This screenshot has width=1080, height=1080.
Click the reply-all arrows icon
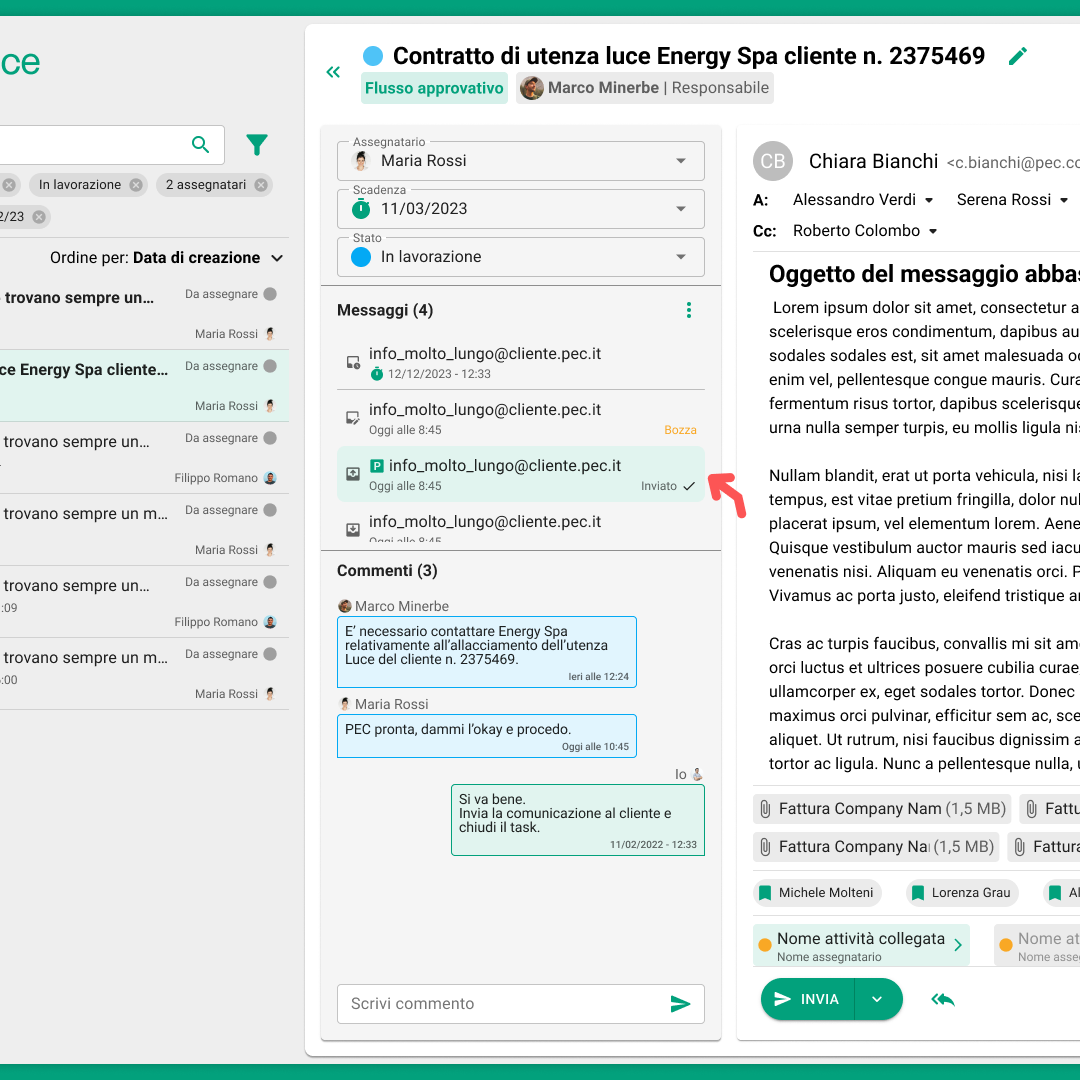(x=942, y=999)
